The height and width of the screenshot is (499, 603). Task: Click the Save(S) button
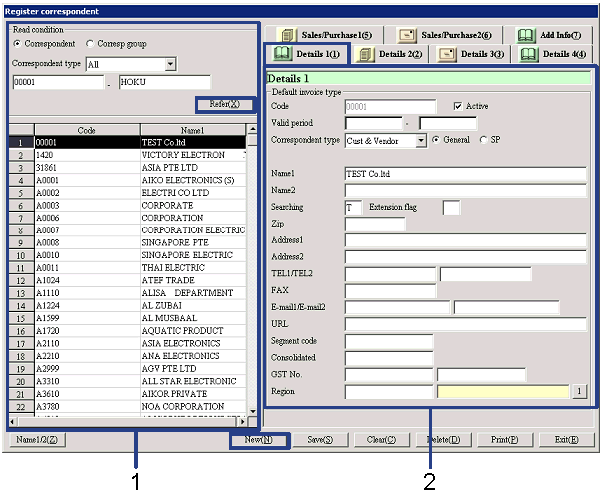(320, 440)
